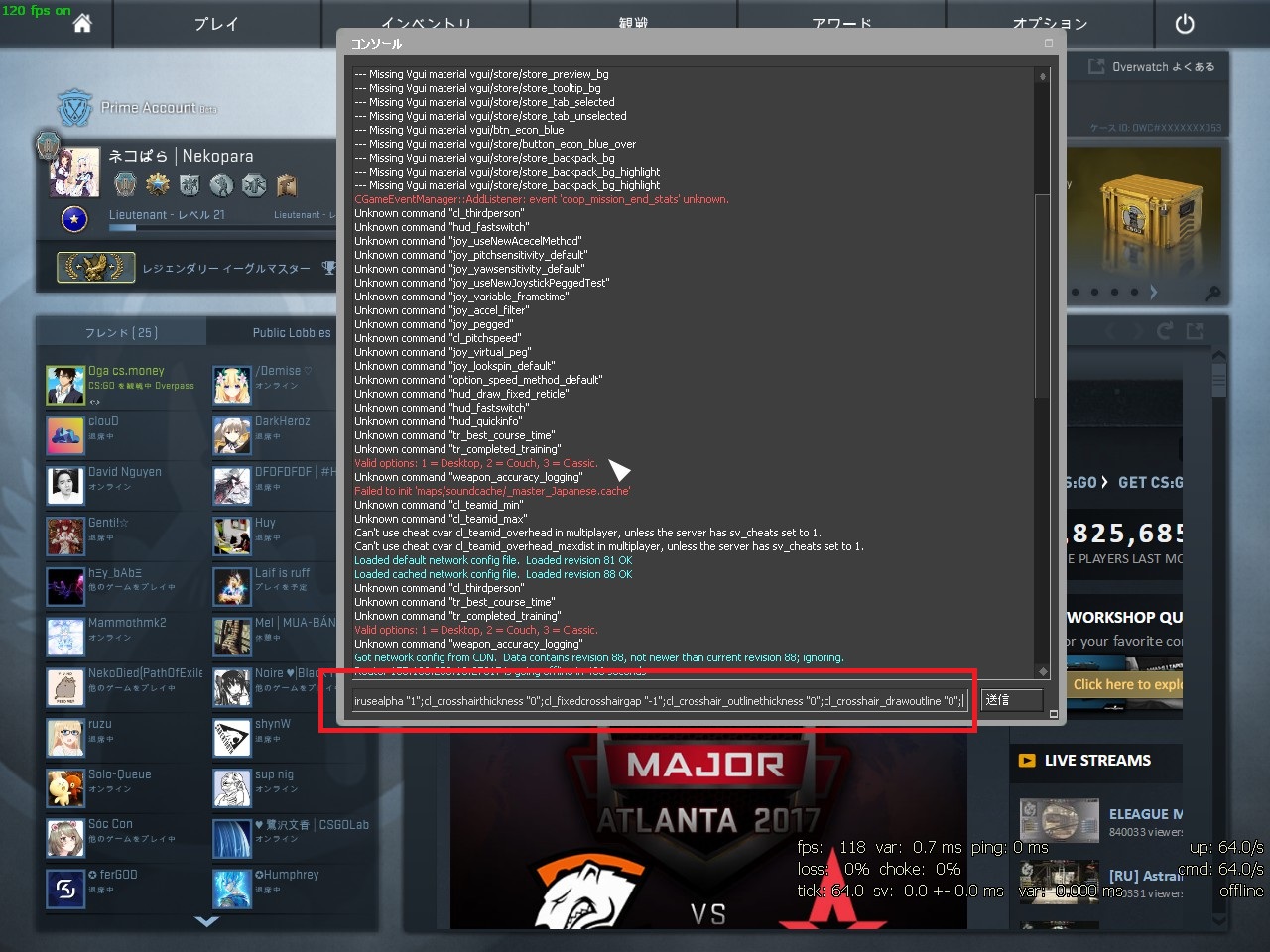
Task: Expand friends list with down chevron
Action: click(206, 921)
